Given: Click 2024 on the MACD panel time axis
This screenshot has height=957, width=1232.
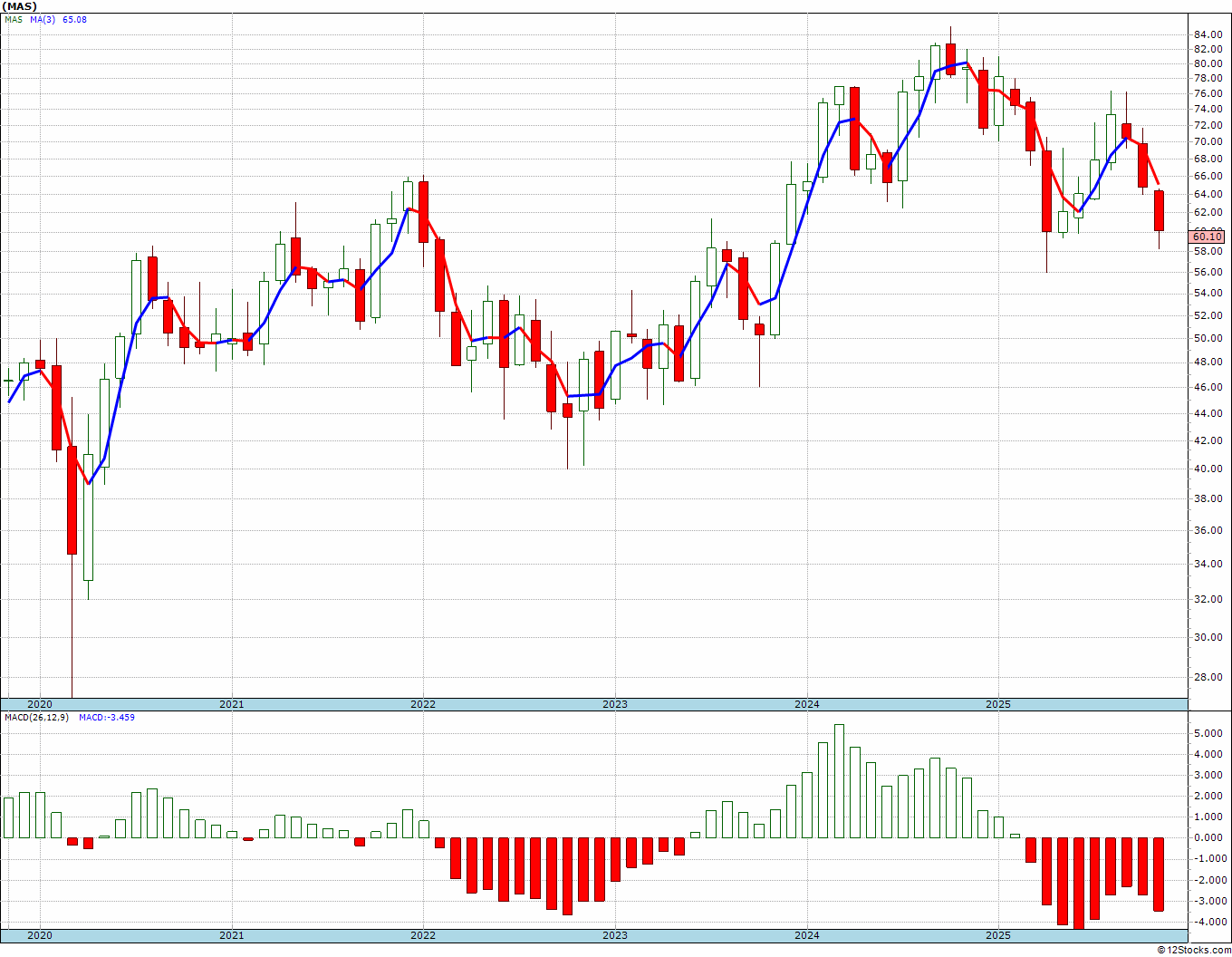Looking at the screenshot, I should point(806,935).
